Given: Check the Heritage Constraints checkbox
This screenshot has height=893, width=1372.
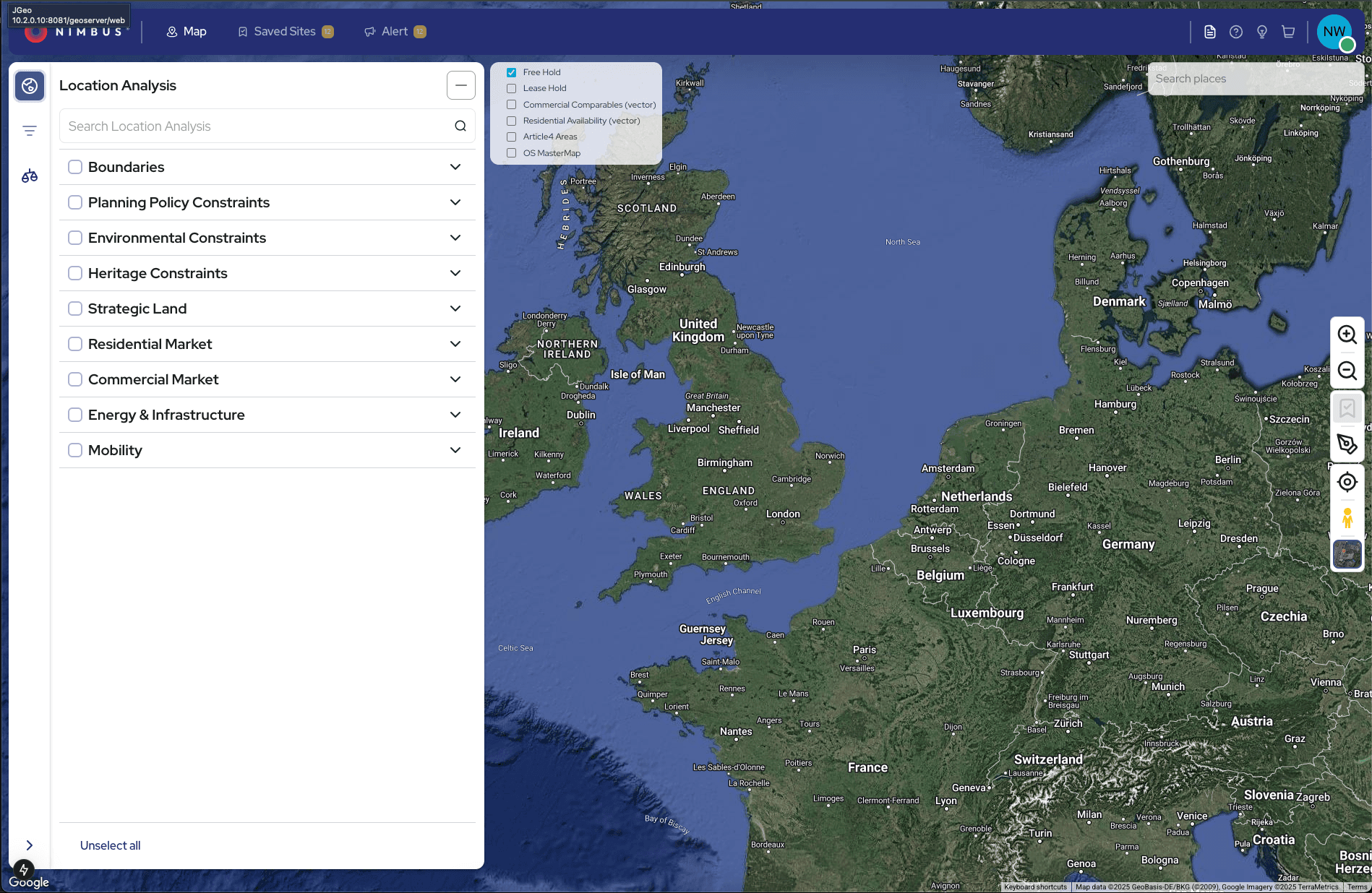Looking at the screenshot, I should [75, 273].
